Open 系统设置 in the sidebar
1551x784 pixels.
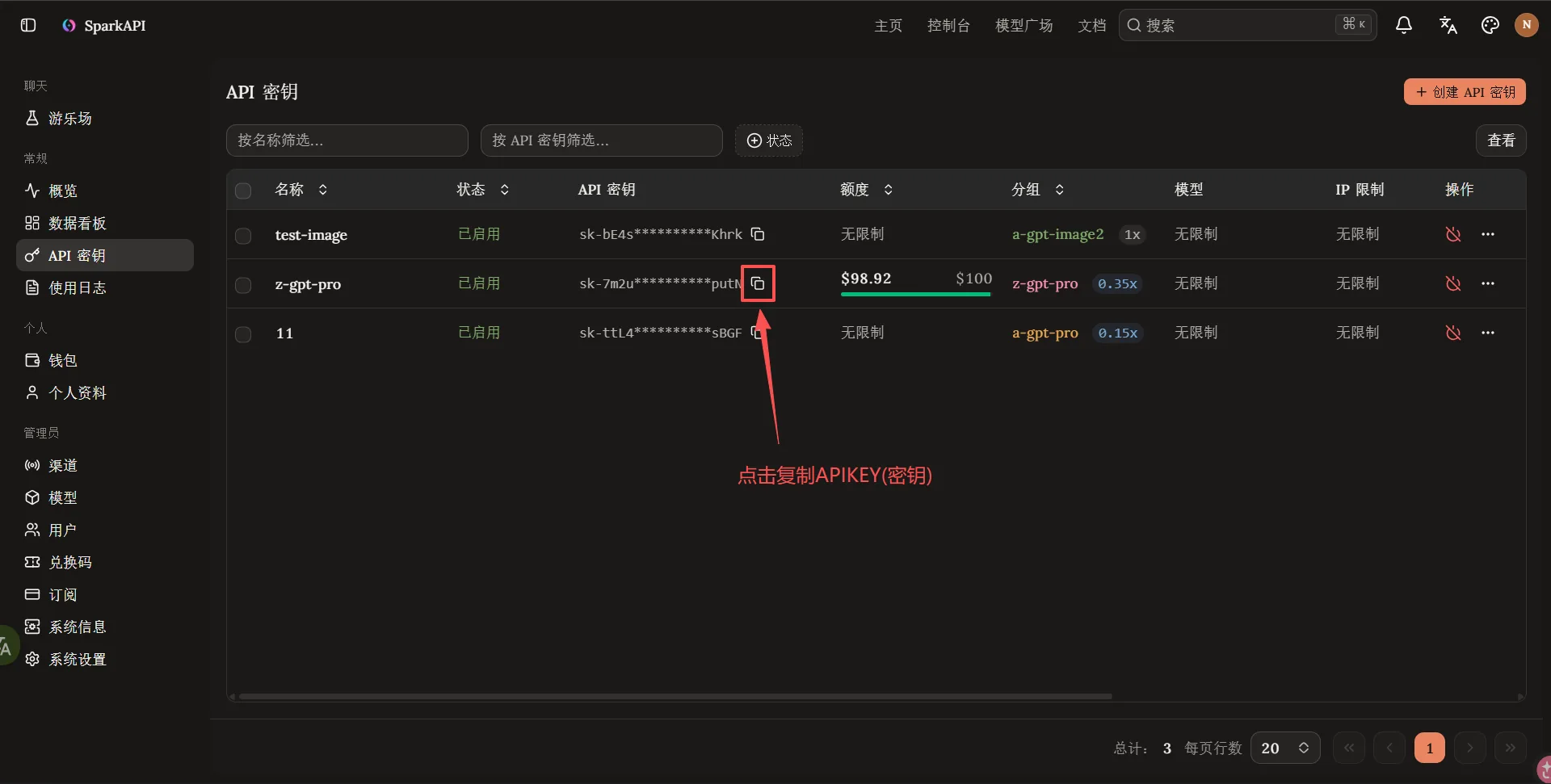pos(105,659)
